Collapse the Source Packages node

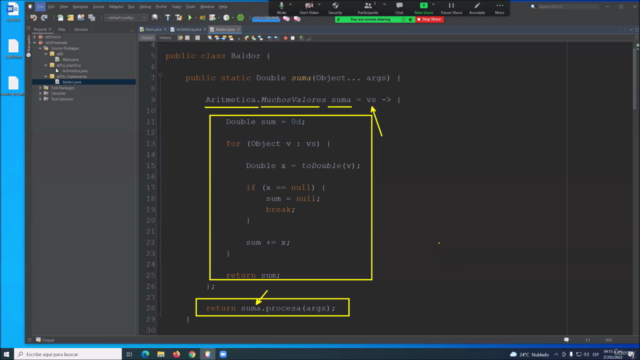(x=40, y=48)
